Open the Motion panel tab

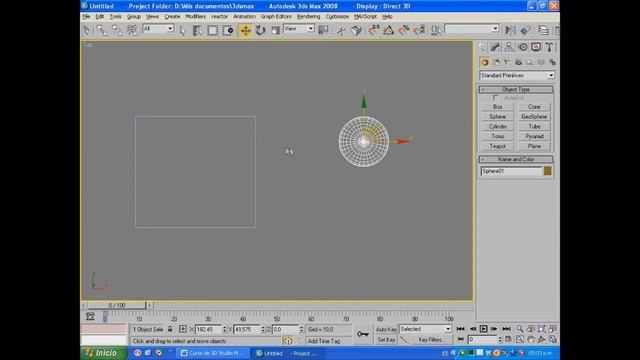click(x=522, y=47)
